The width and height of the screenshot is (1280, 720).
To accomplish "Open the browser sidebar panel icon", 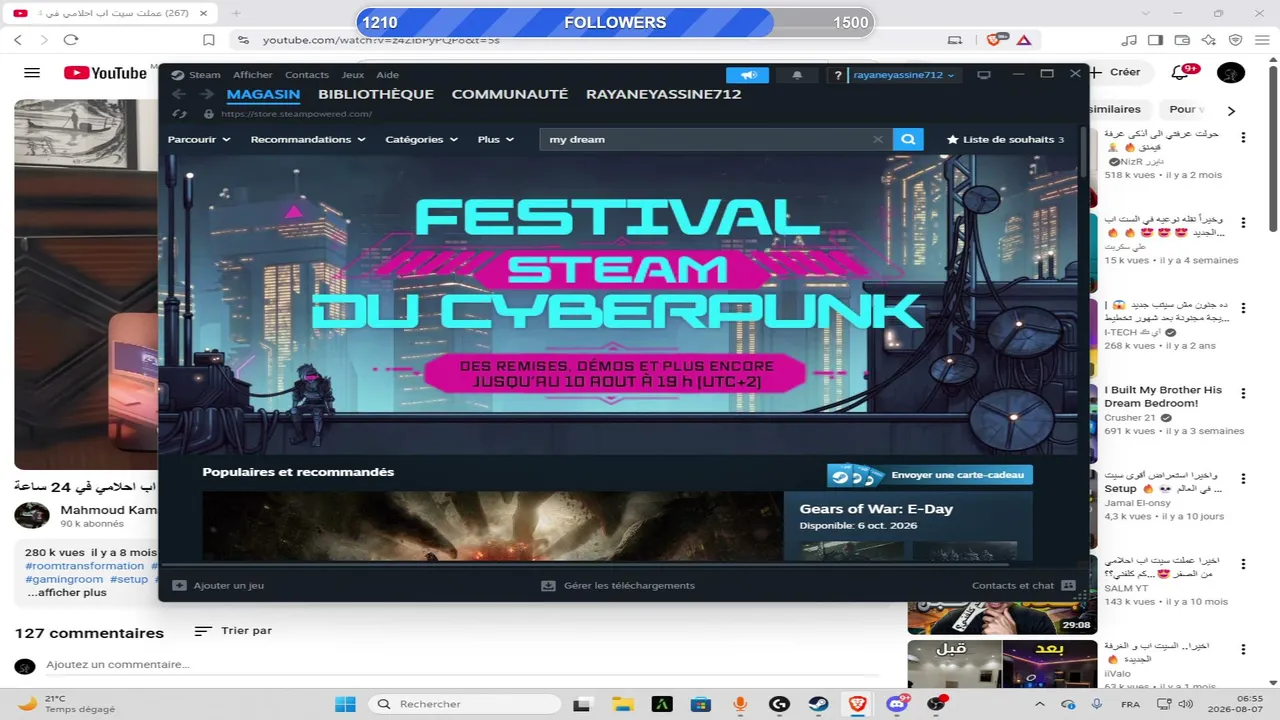I will point(1155,40).
